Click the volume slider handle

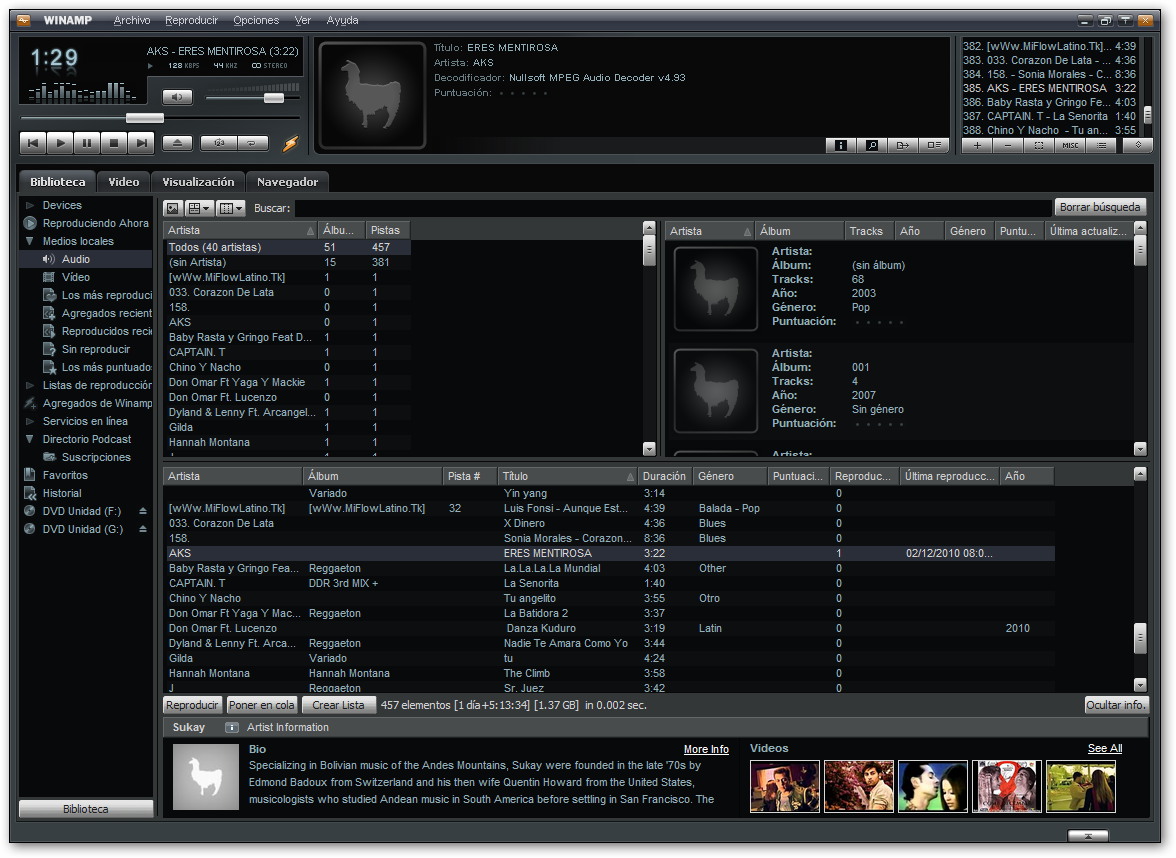(x=274, y=98)
